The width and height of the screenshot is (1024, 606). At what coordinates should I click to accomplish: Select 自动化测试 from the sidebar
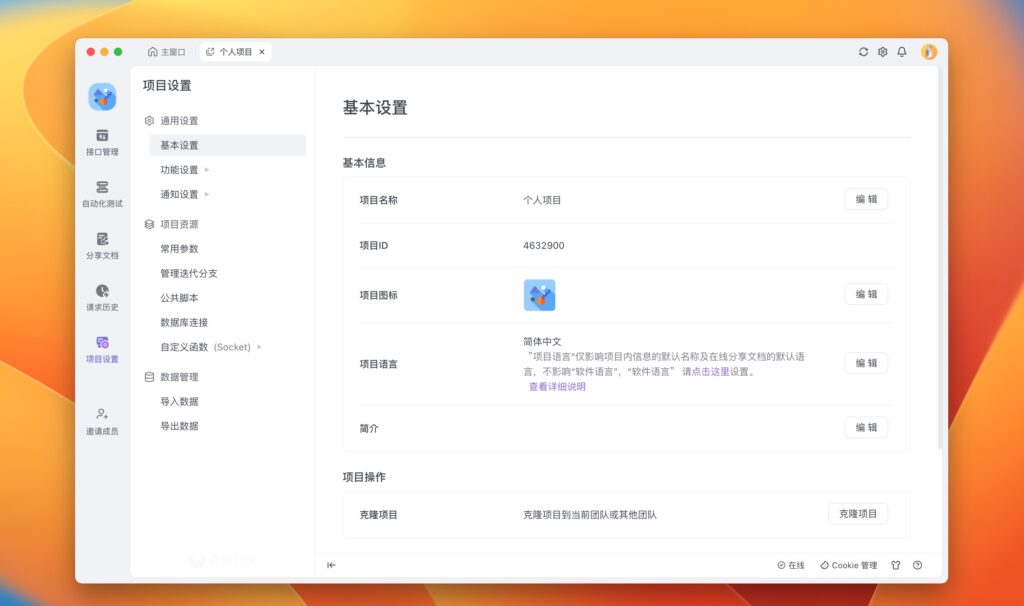[101, 195]
